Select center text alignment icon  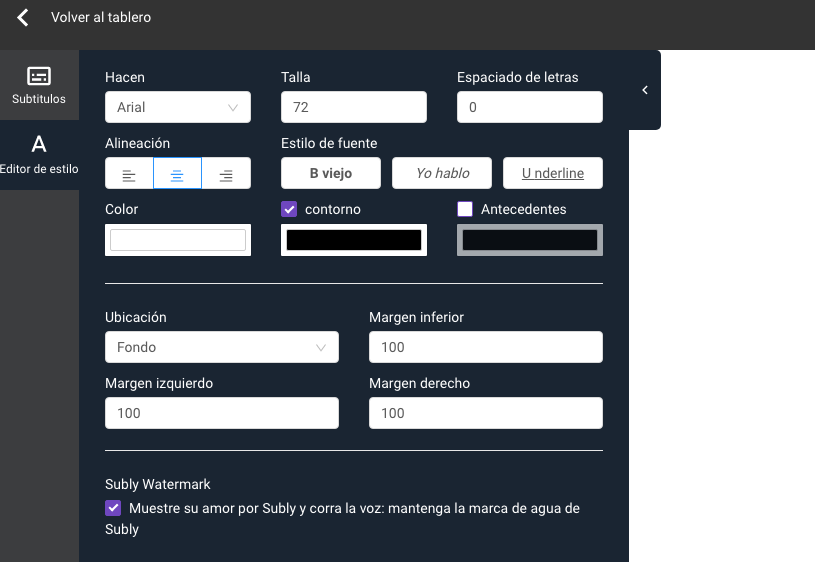pos(177,174)
